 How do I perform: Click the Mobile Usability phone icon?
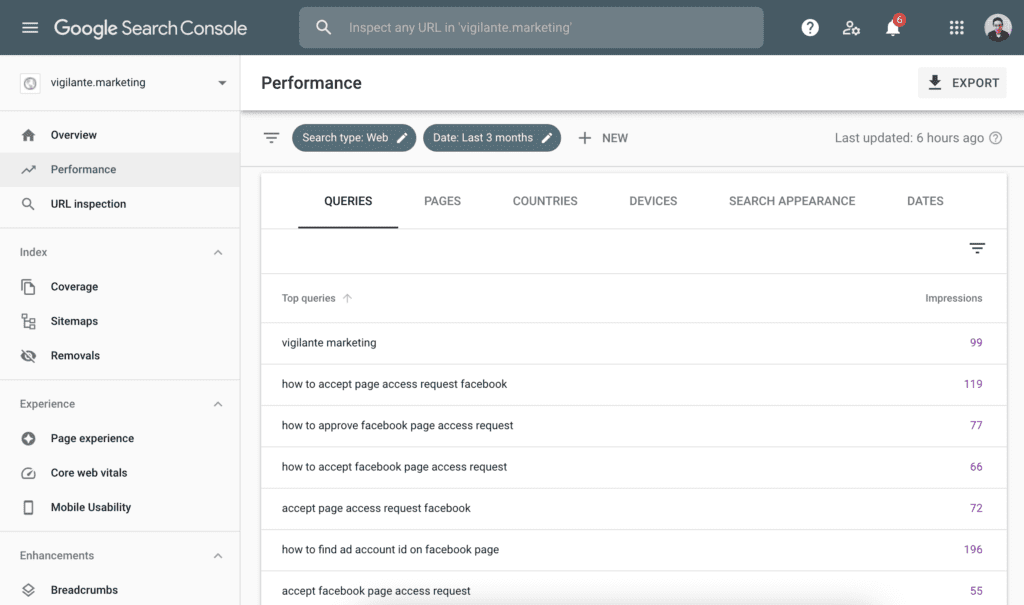click(28, 508)
